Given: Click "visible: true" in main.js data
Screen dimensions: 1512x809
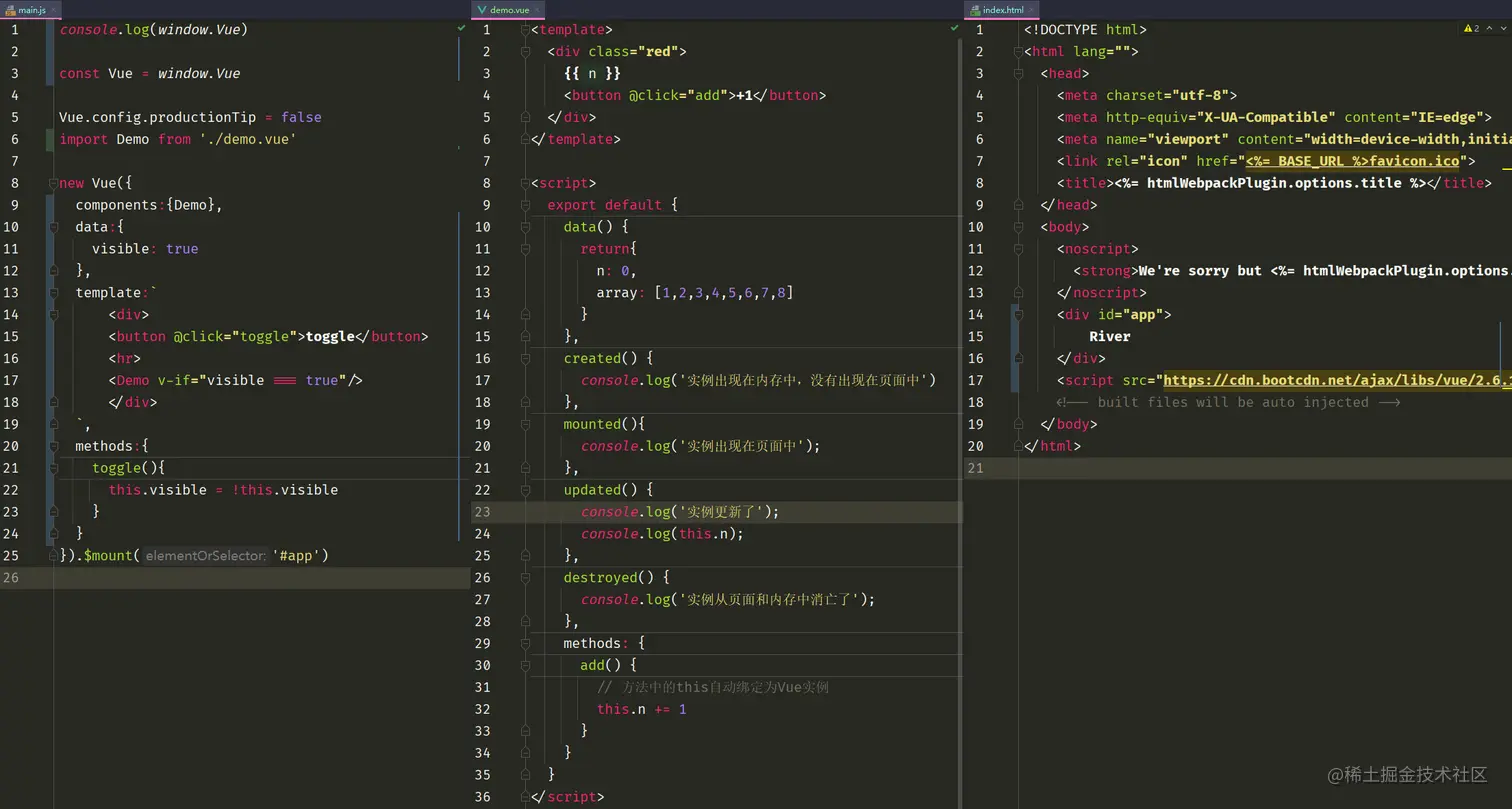Looking at the screenshot, I should tap(145, 249).
